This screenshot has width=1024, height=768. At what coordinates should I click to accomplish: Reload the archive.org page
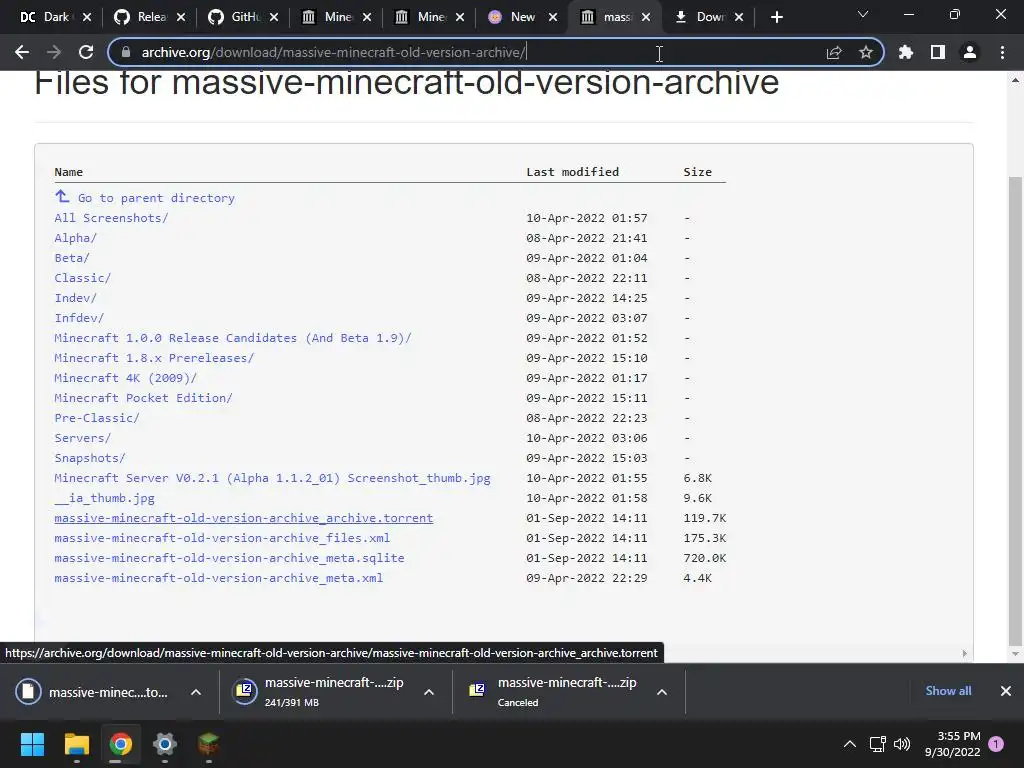(86, 52)
